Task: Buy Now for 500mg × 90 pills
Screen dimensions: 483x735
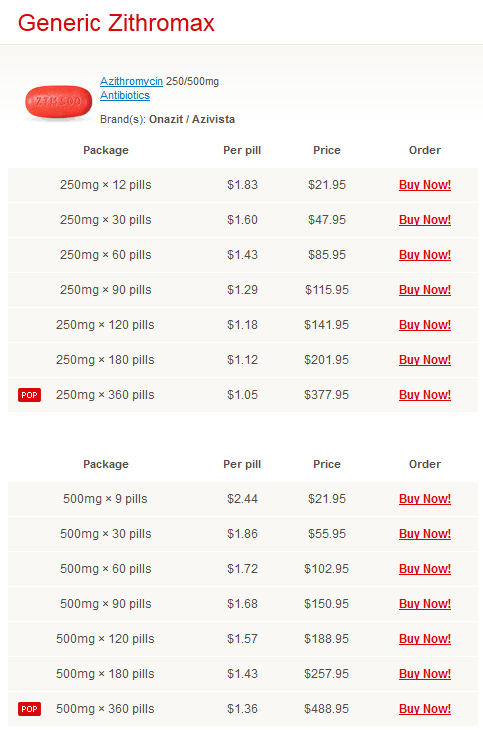Action: tap(425, 604)
